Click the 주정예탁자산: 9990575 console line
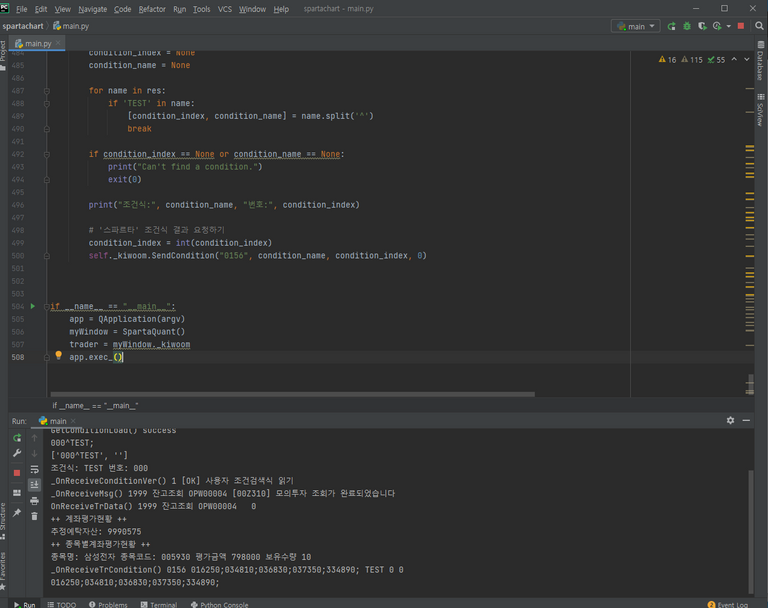 (96, 532)
